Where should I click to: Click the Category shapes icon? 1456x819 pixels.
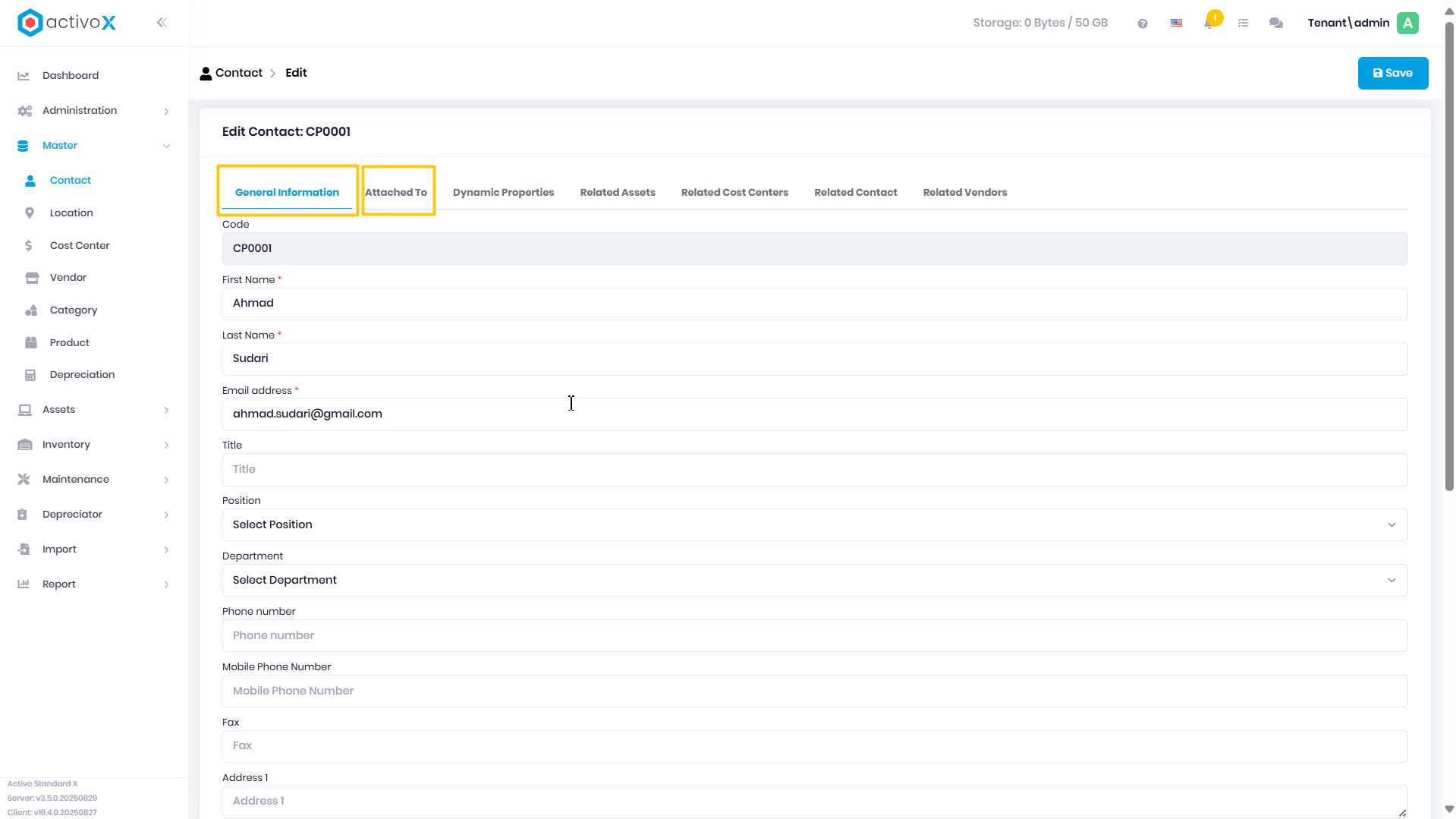point(31,310)
